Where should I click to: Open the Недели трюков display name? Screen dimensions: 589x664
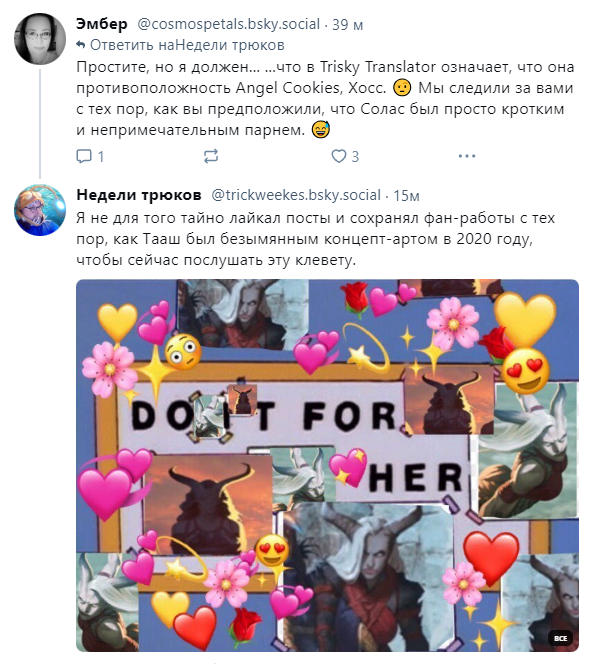[x=139, y=195]
